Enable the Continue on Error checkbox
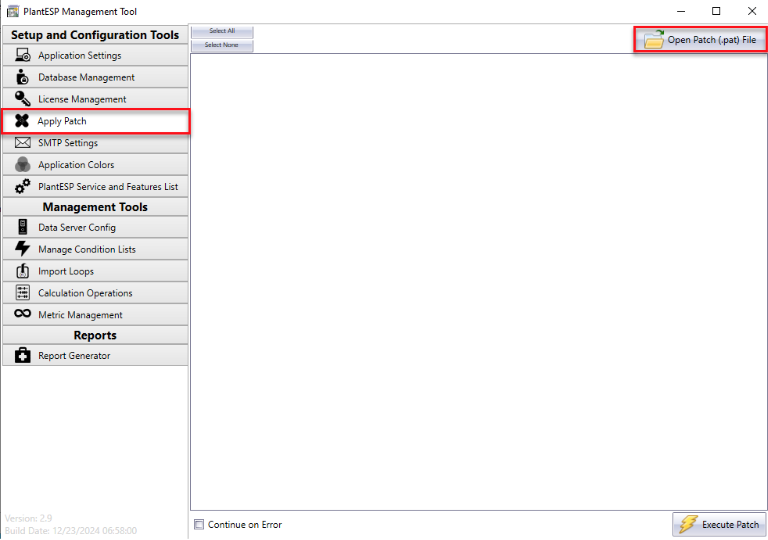 point(199,525)
